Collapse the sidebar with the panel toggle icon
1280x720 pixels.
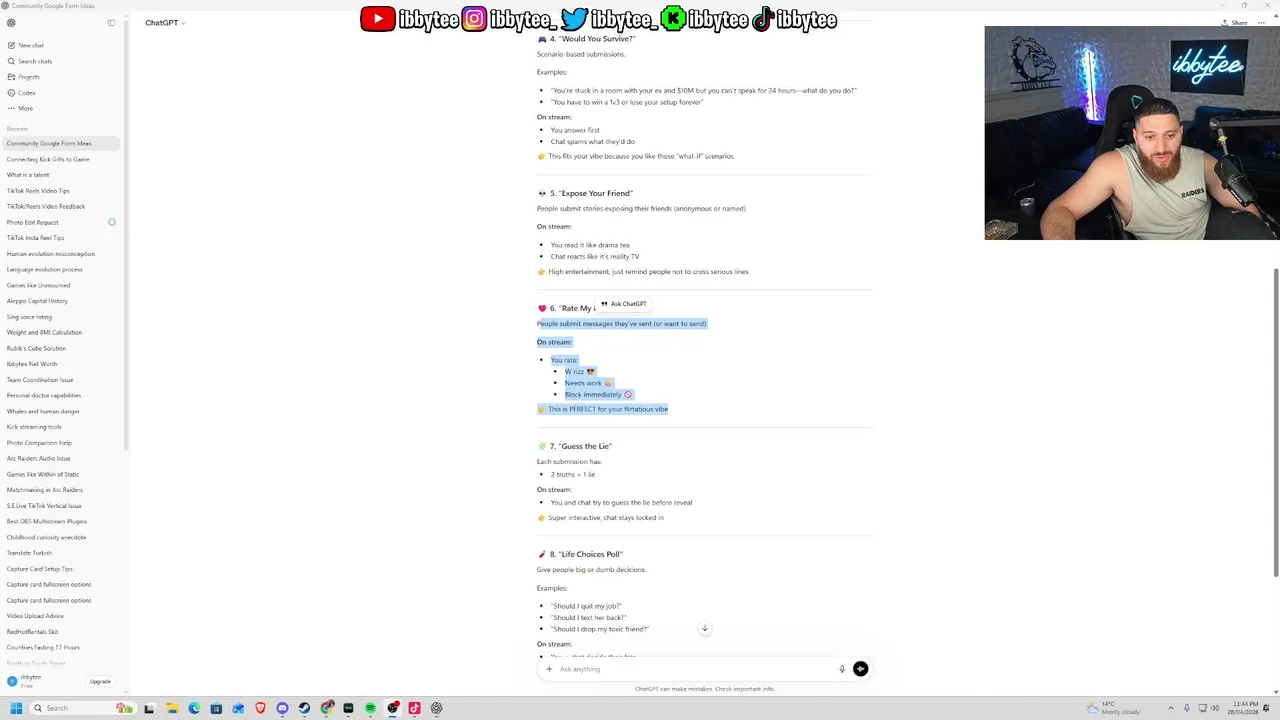[x=111, y=22]
